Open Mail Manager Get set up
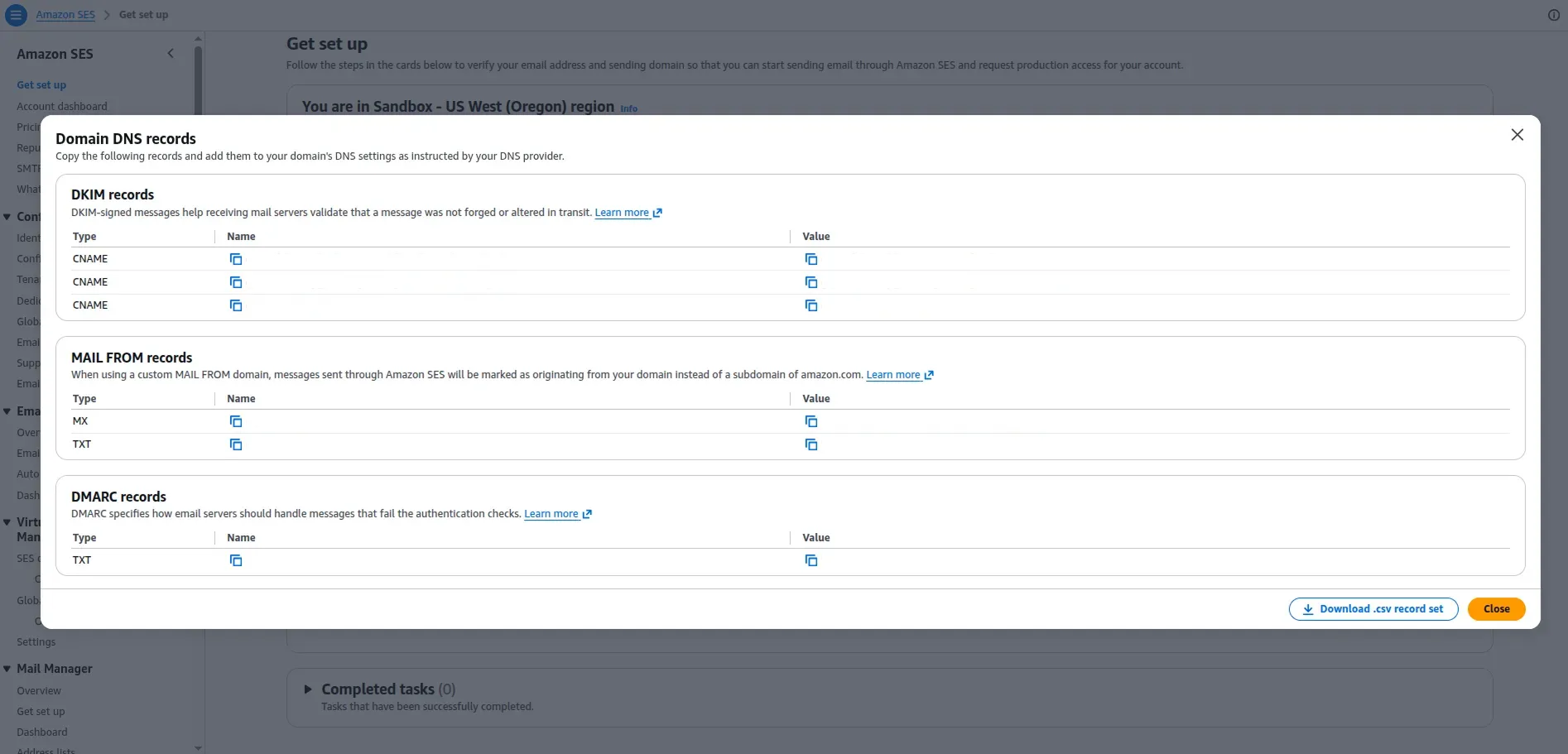The image size is (1568, 754). [41, 711]
